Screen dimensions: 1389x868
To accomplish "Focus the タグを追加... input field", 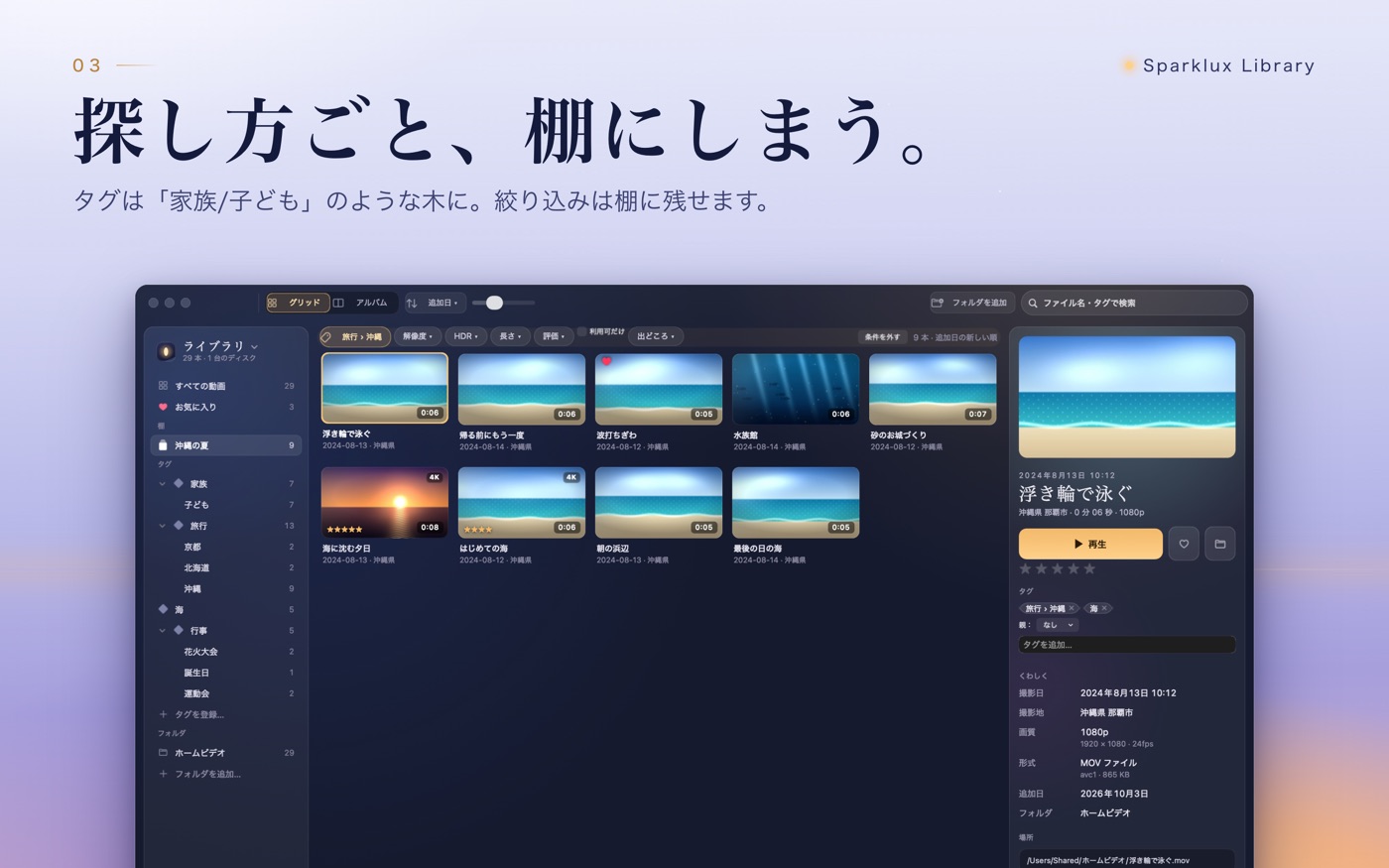I will point(1127,645).
